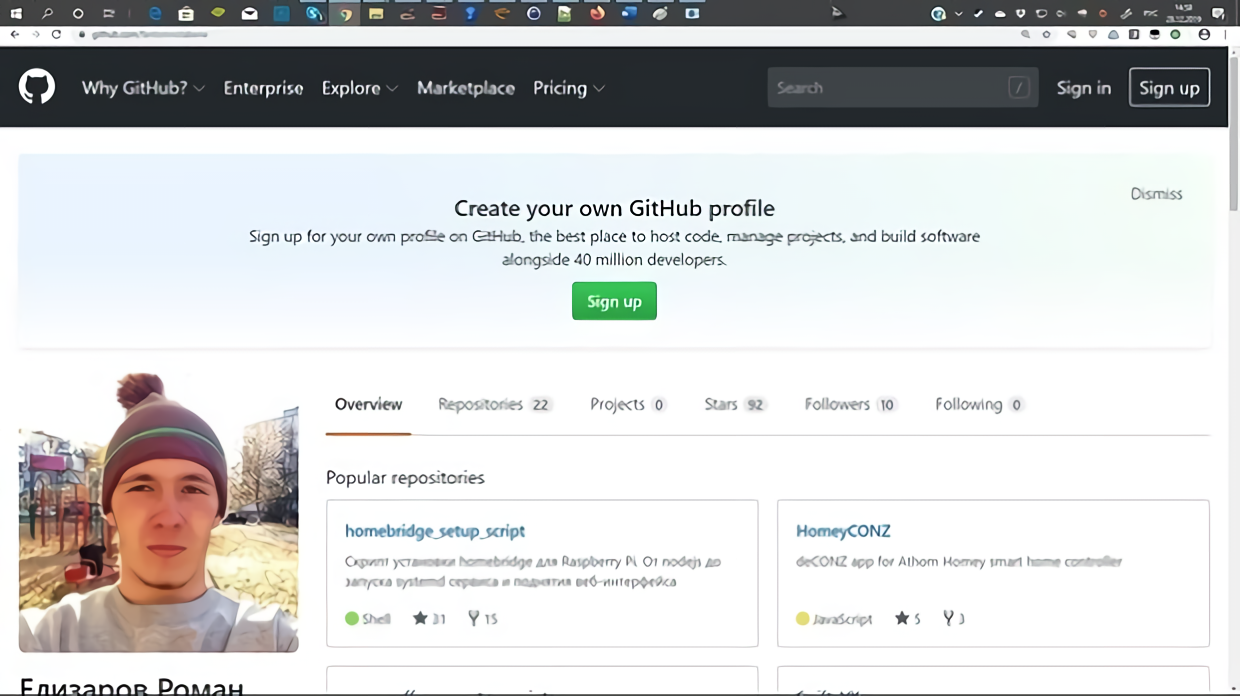Click the green Sign up button
Viewport: 1240px width, 696px height.
coord(614,301)
